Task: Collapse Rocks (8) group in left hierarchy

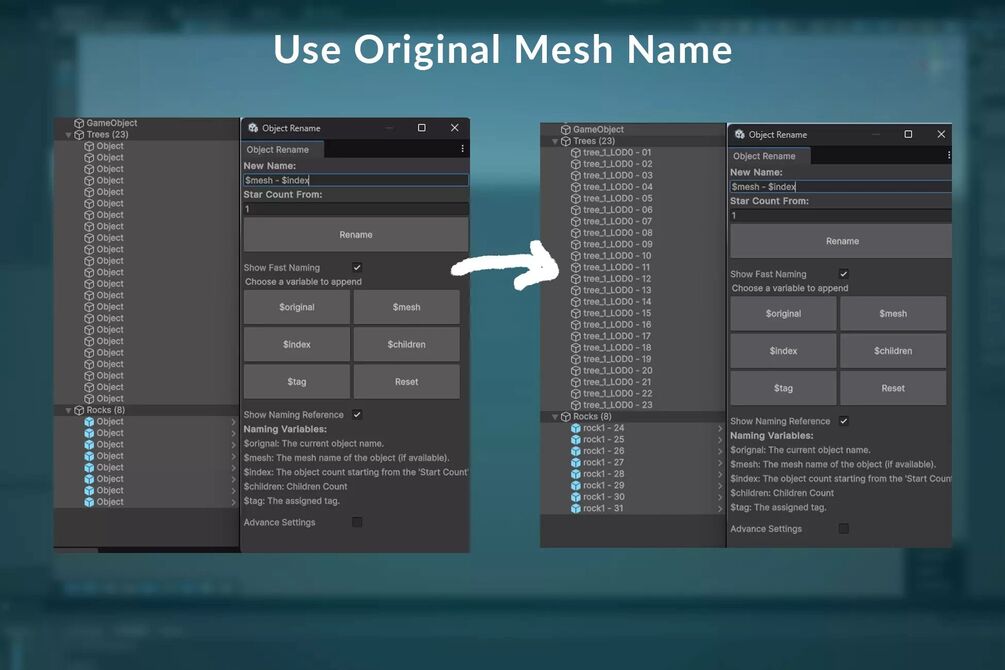Action: [68, 410]
